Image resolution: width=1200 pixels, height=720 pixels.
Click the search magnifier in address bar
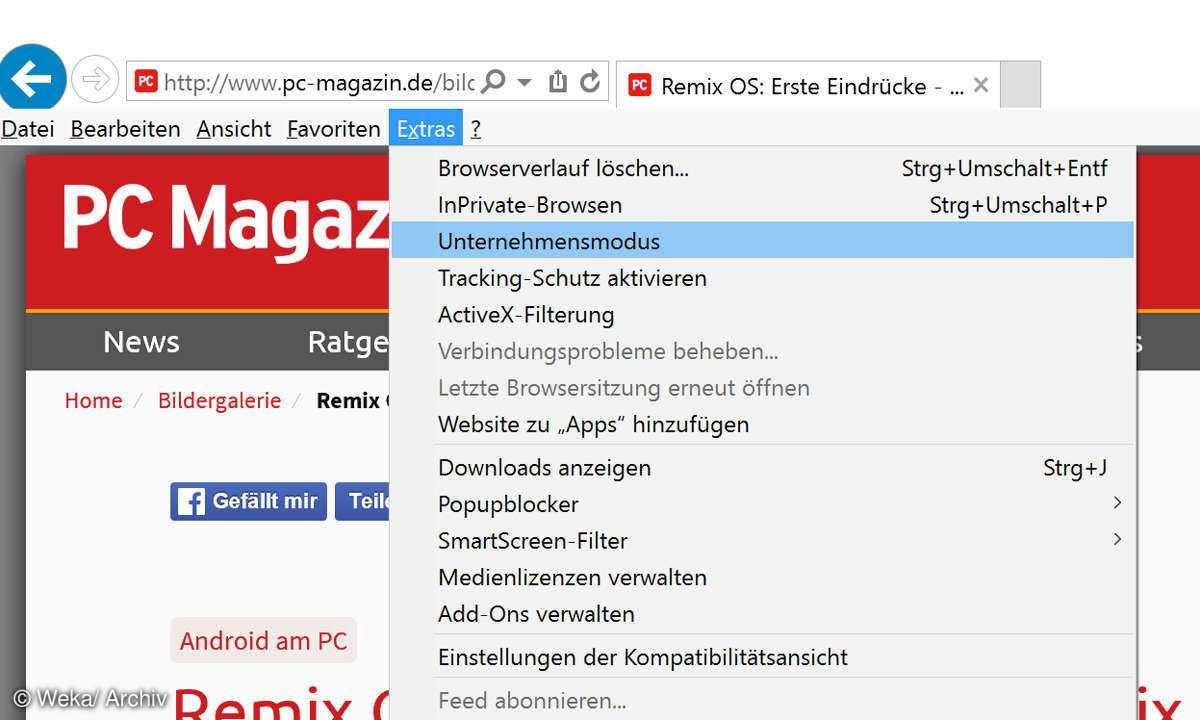click(493, 81)
